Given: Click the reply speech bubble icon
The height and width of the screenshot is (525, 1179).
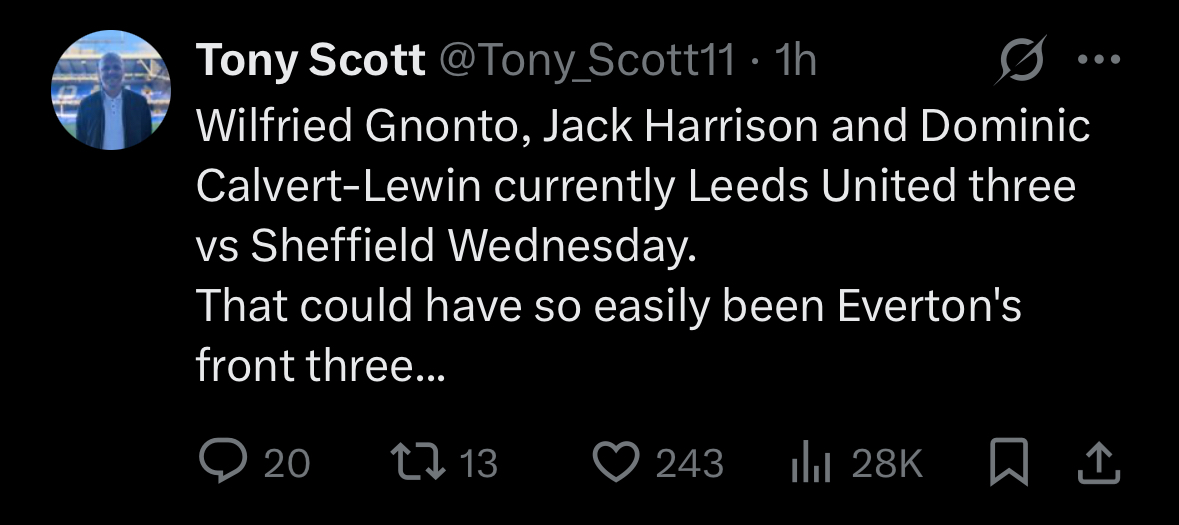Looking at the screenshot, I should 222,462.
